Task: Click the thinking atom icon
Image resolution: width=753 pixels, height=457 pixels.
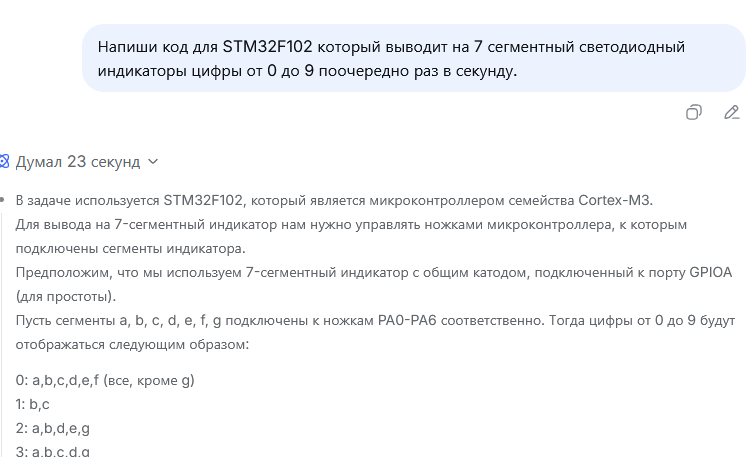Action: 4,161
